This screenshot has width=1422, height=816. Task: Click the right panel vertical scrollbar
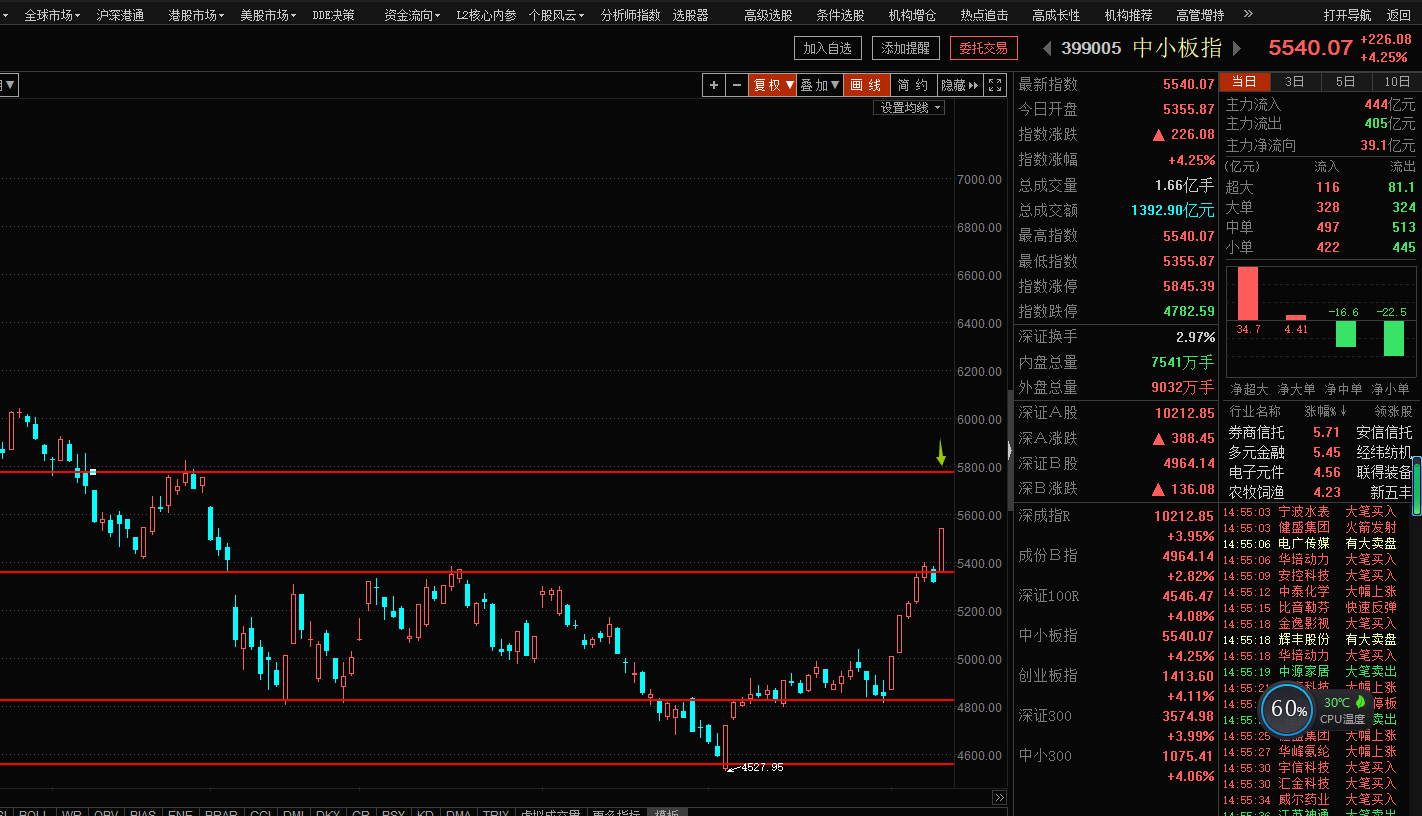tap(1416, 485)
